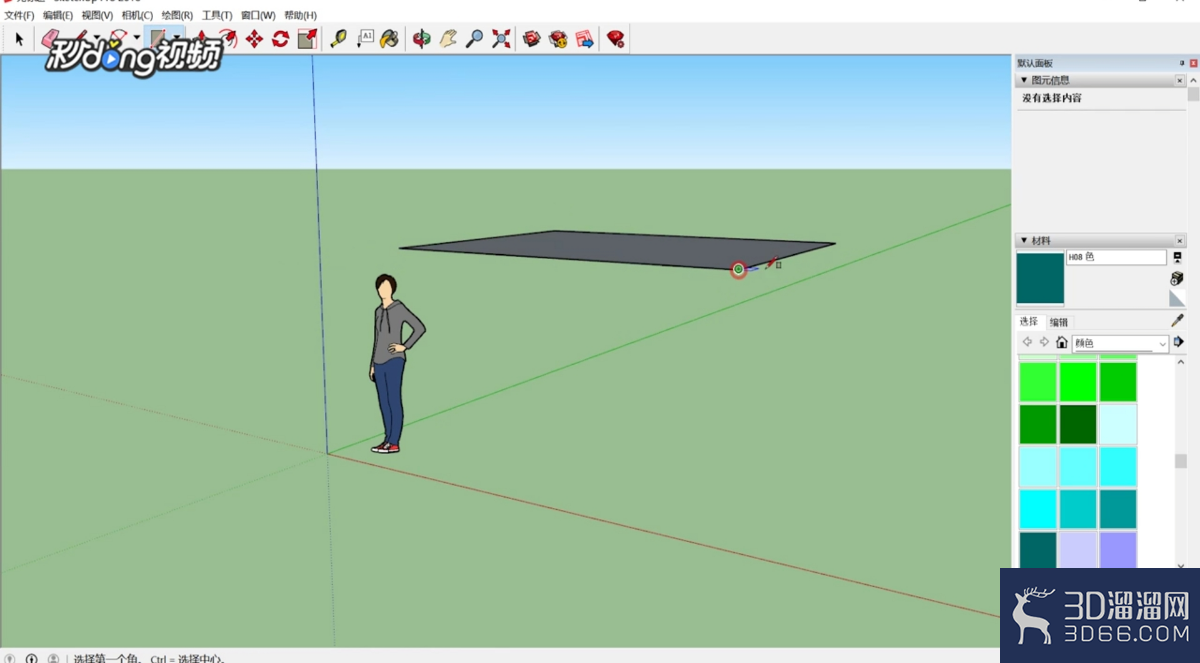Click the Create Material icon

1178,277
